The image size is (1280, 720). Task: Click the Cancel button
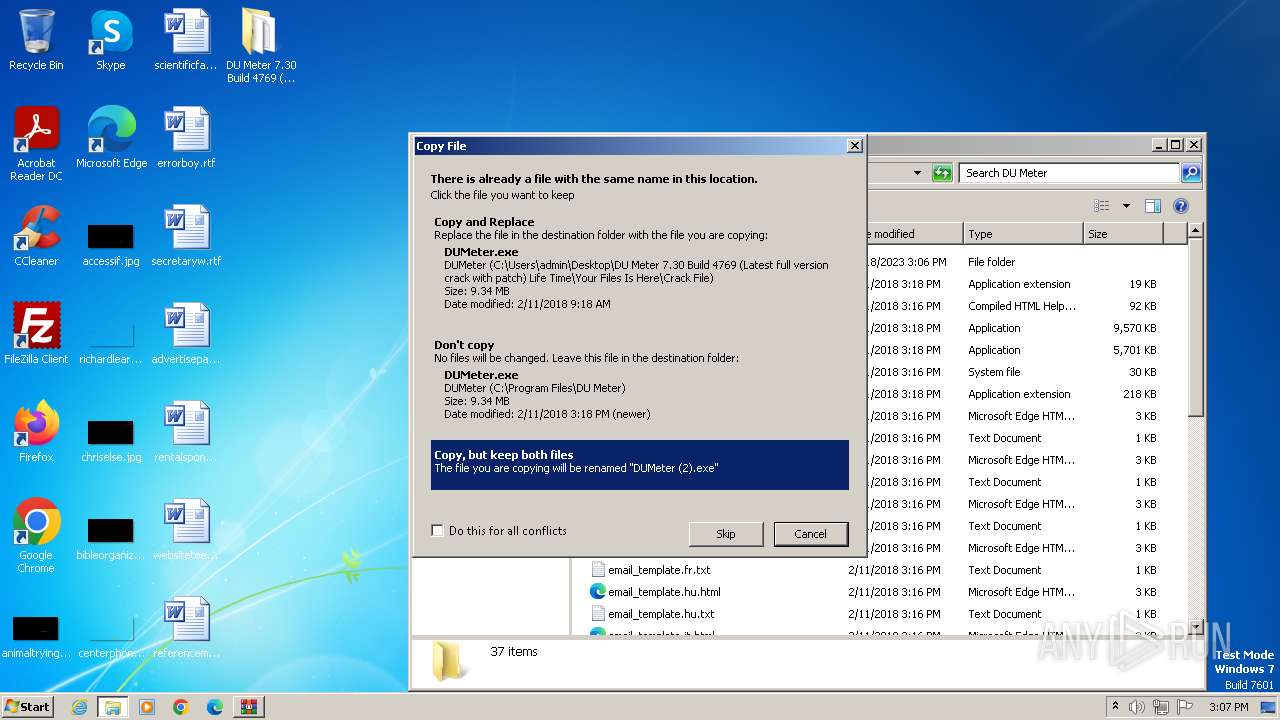pyautogui.click(x=810, y=534)
